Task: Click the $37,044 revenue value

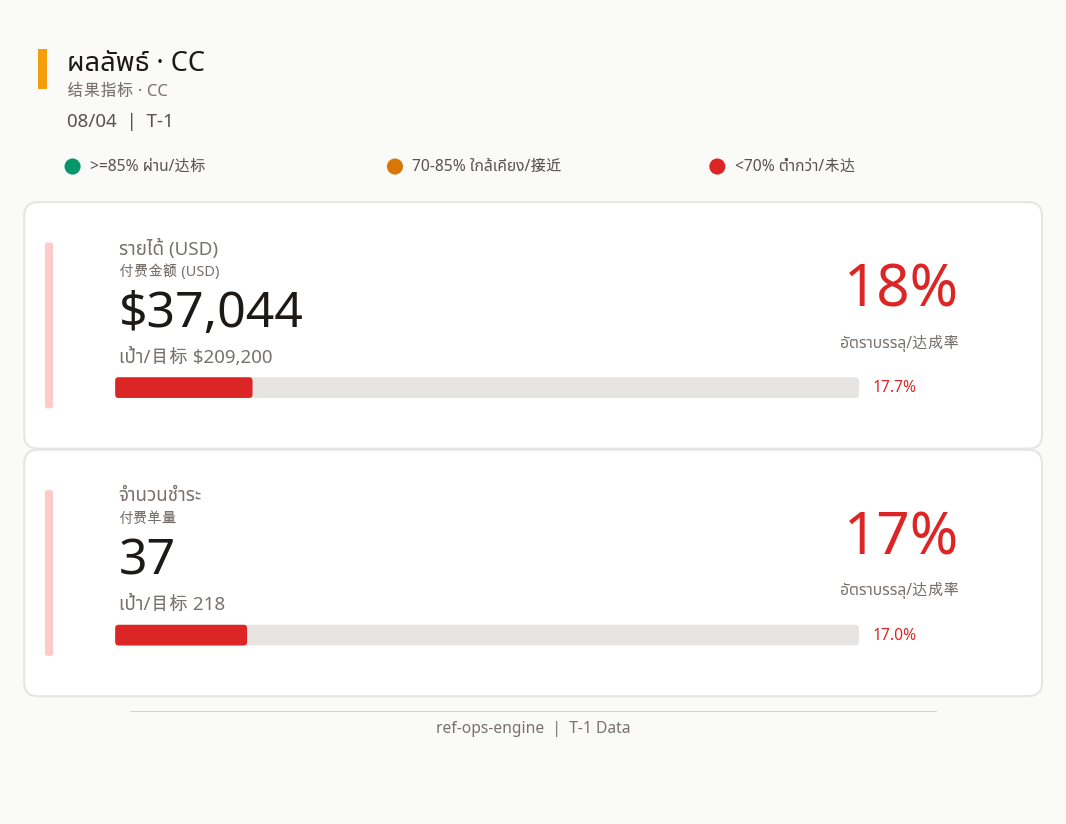Action: pyautogui.click(x=211, y=311)
